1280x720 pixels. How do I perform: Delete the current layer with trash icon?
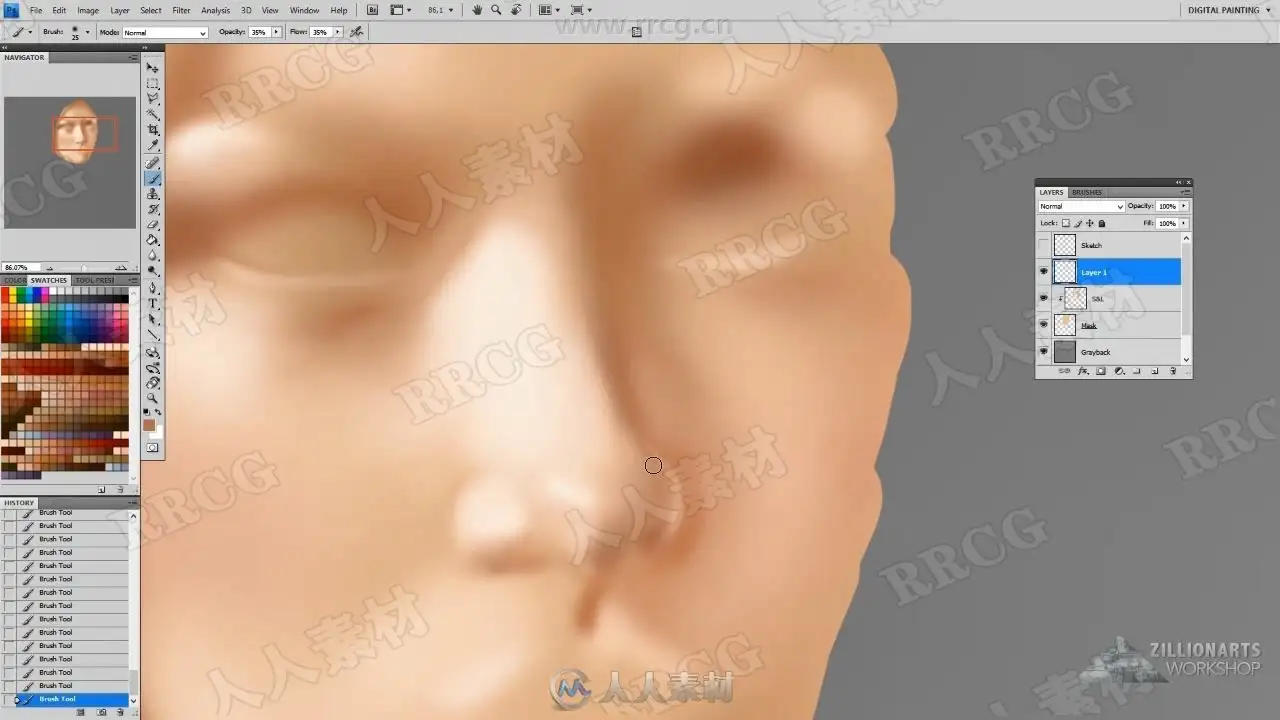(1172, 371)
